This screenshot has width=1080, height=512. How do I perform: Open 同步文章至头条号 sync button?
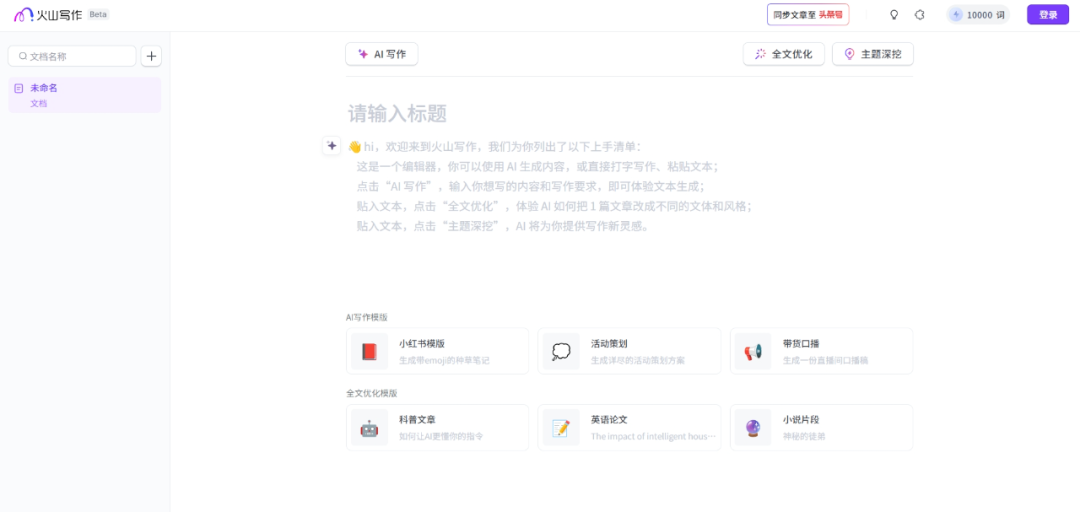pyautogui.click(x=808, y=14)
